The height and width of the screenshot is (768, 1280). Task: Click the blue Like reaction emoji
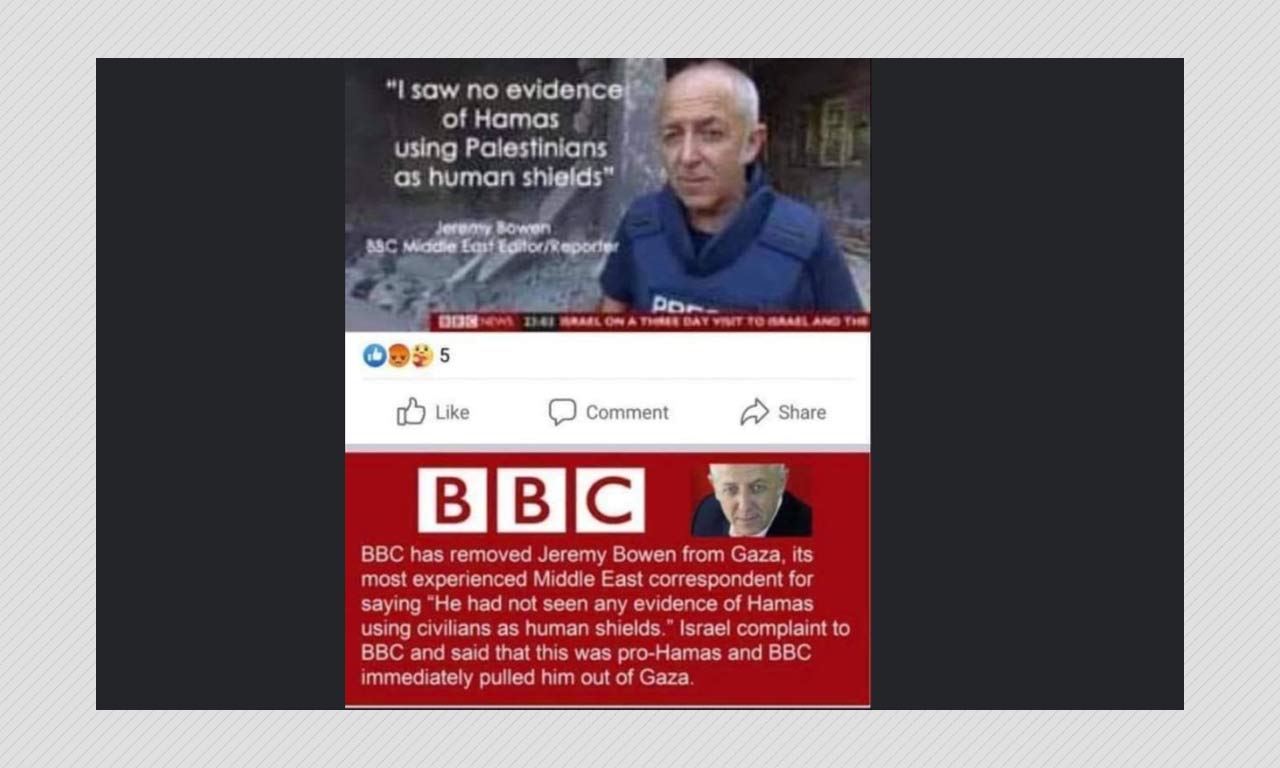point(375,356)
